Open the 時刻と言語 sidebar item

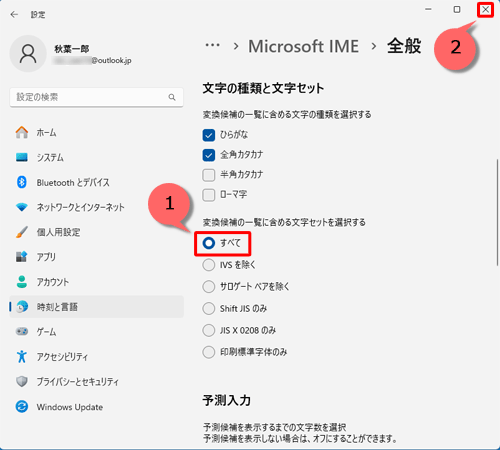click(x=97, y=307)
